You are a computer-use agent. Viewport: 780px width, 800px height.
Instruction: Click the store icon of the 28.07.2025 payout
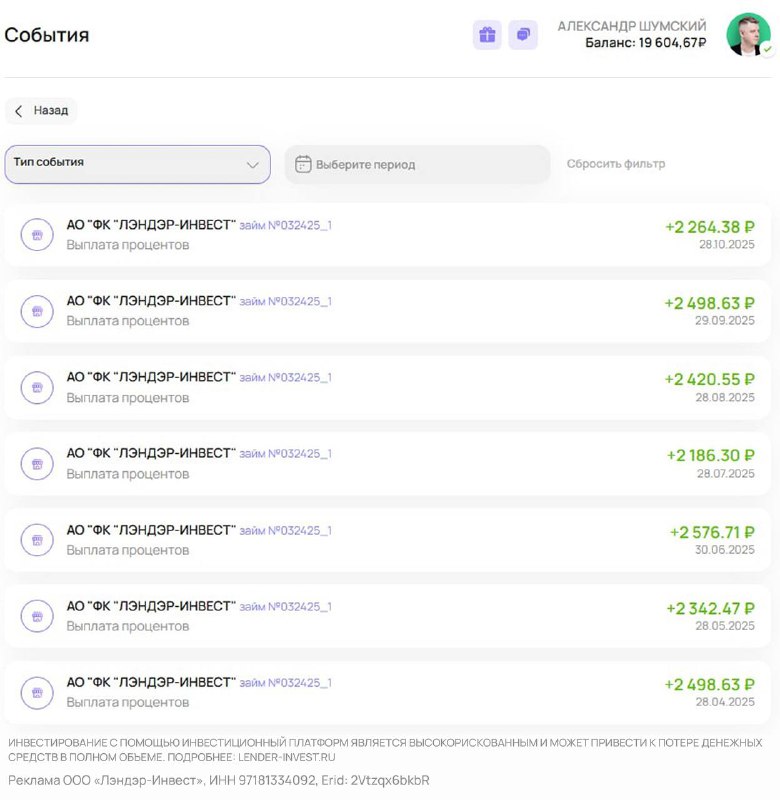tap(37, 464)
